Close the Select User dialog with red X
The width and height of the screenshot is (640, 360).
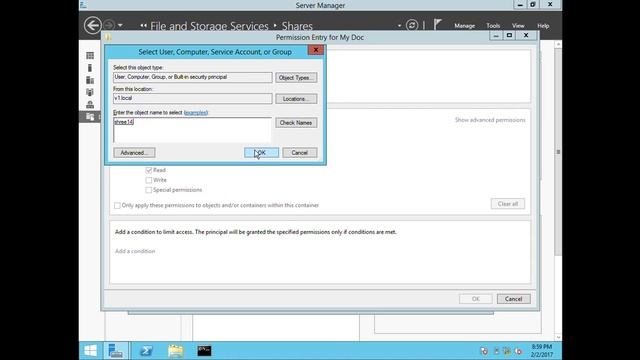[316, 50]
